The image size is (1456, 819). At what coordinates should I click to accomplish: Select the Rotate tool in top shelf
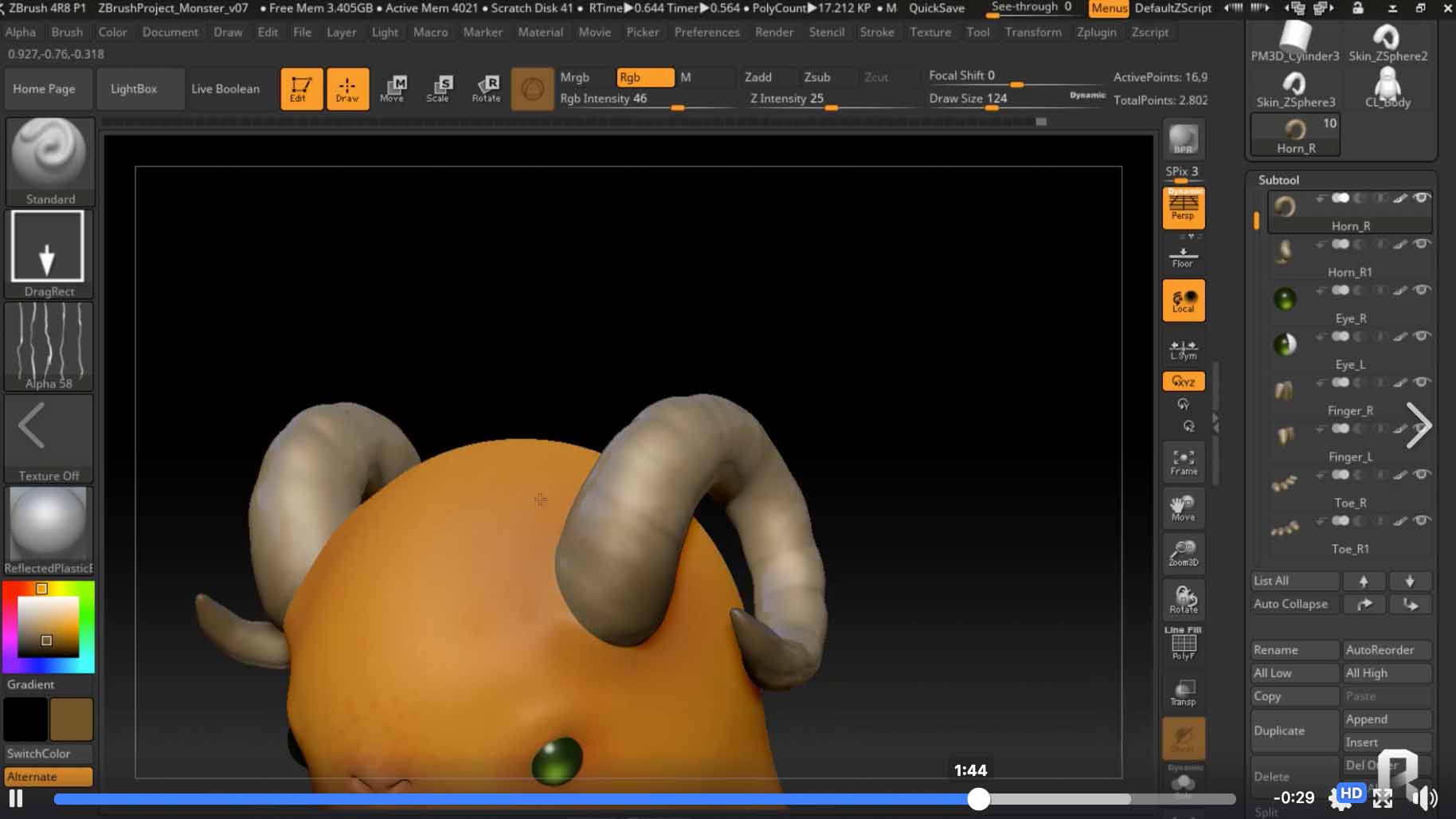pyautogui.click(x=486, y=88)
